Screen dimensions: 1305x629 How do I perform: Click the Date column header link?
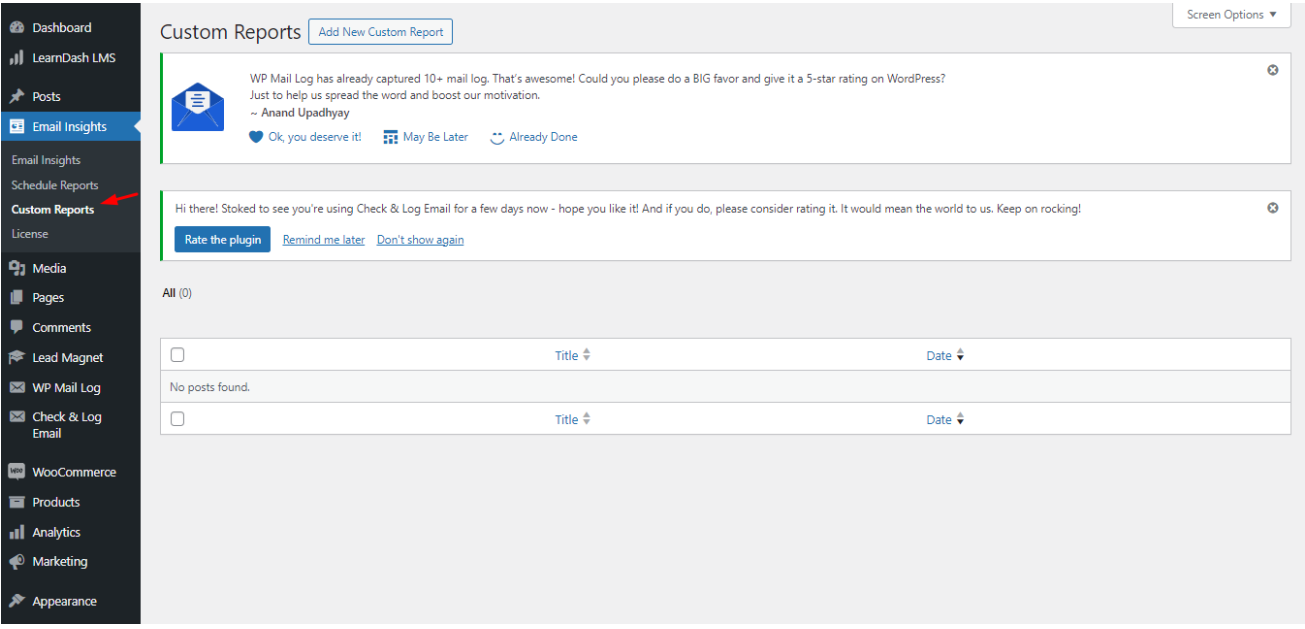pyautogui.click(x=939, y=355)
